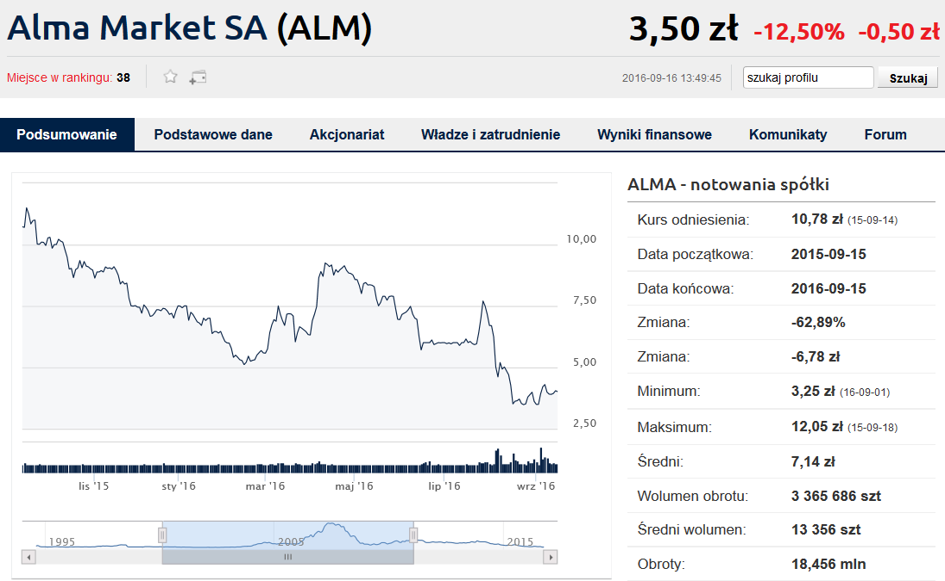Click the right range handle of navigator
945x581 pixels.
point(413,535)
